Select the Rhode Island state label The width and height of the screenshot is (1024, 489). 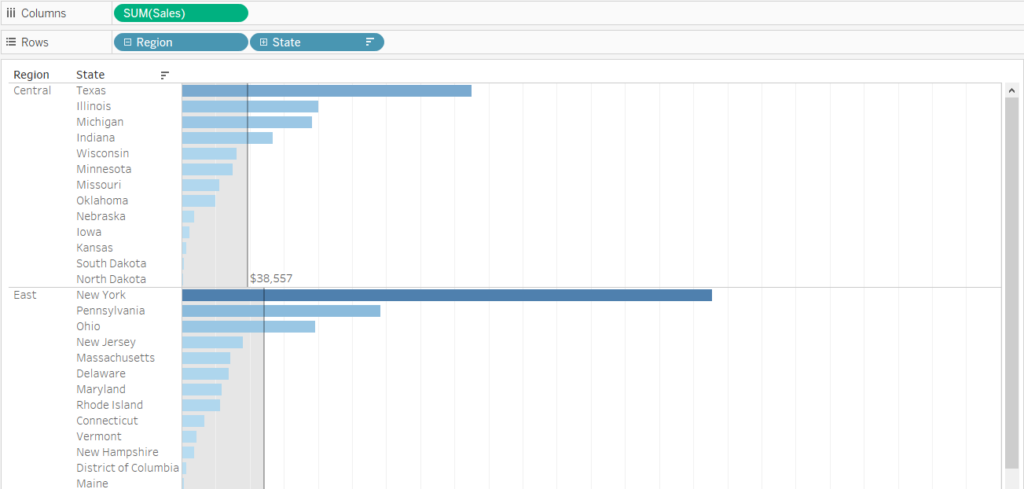click(109, 405)
